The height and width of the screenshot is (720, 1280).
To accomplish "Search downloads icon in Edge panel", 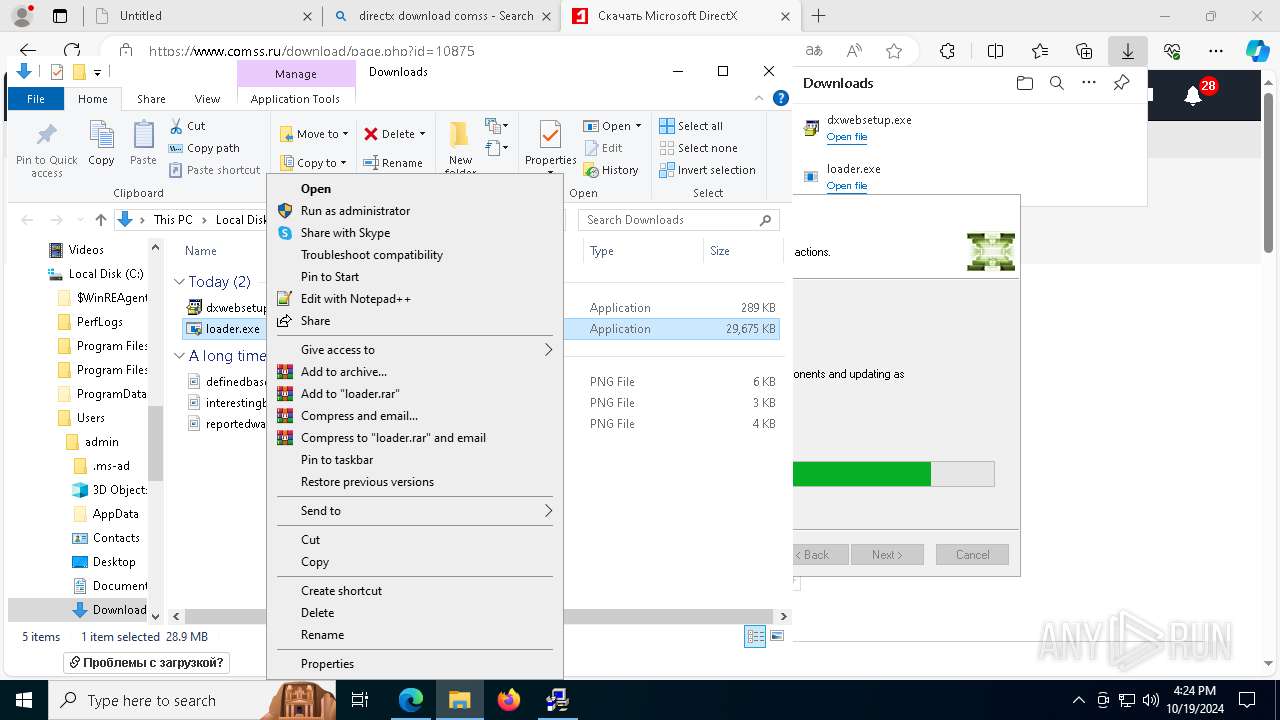I will coord(1056,83).
